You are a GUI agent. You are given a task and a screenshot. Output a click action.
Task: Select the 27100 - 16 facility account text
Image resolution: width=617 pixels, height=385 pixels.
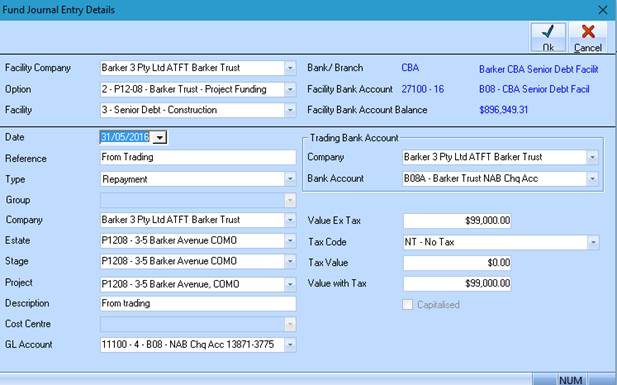[423, 89]
